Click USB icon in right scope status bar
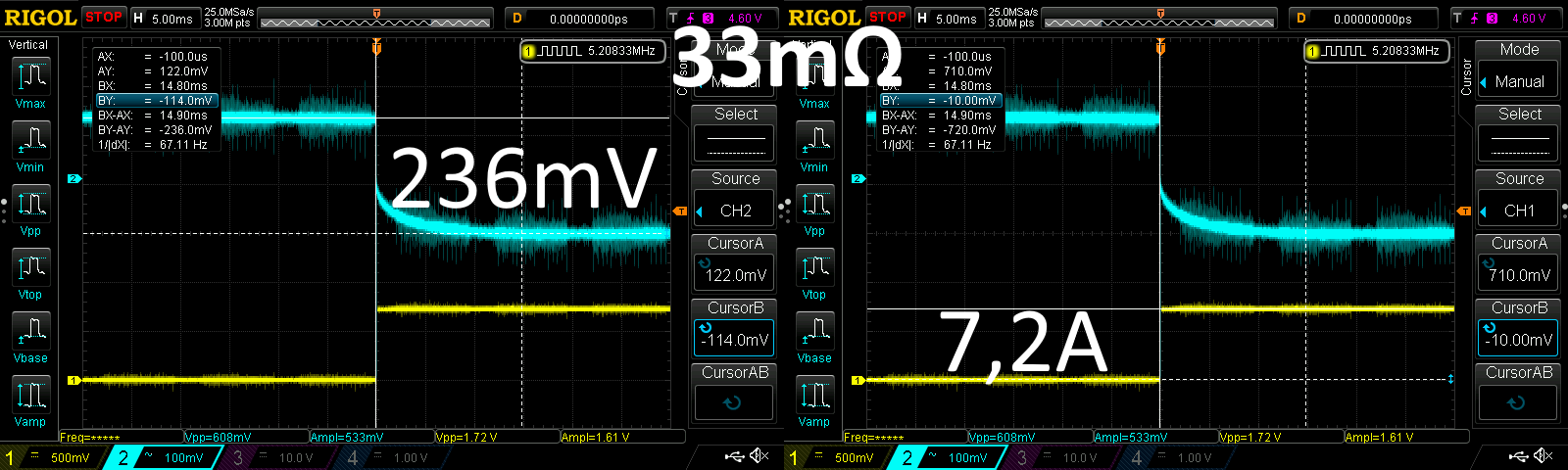The width and height of the screenshot is (1568, 470). click(x=1519, y=456)
